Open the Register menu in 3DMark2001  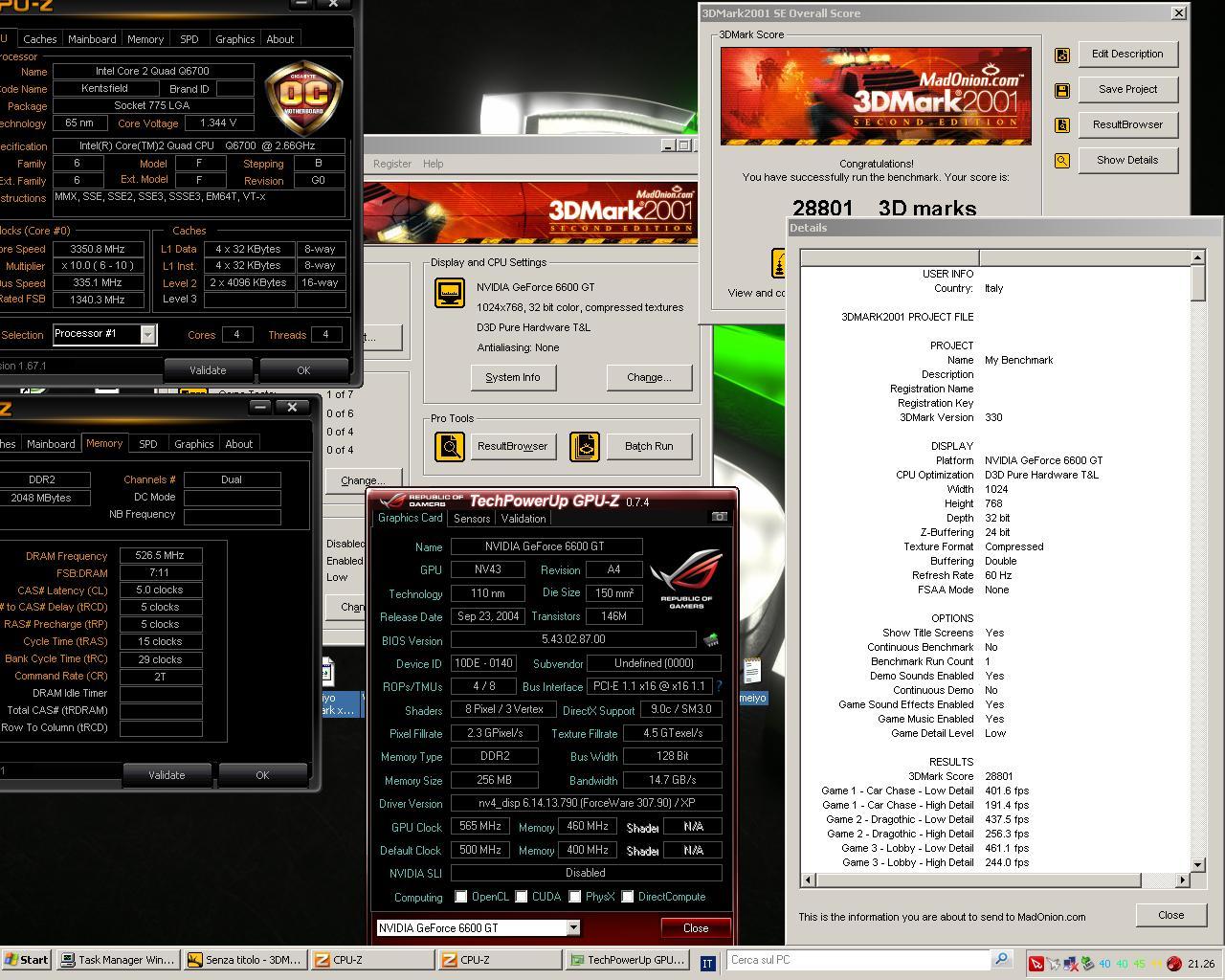(391, 164)
